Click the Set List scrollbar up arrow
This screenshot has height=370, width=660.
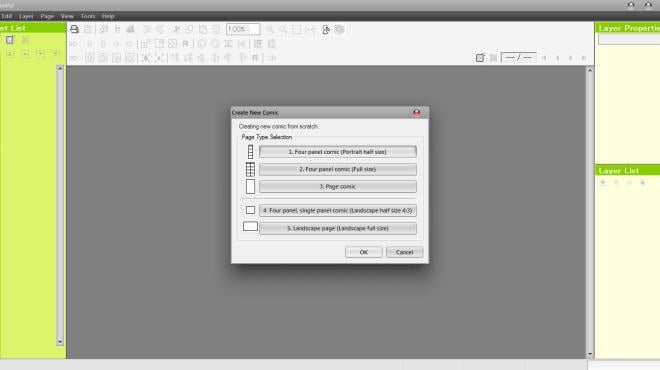60,68
